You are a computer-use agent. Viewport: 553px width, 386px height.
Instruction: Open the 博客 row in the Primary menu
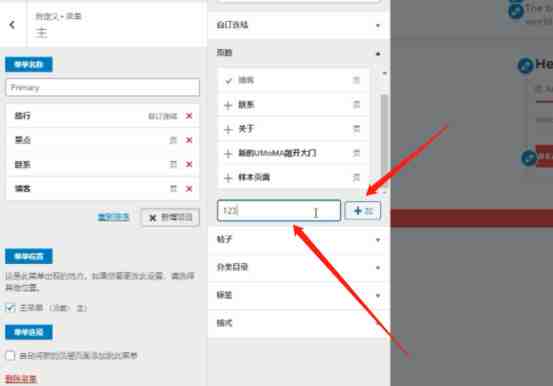[103, 188]
